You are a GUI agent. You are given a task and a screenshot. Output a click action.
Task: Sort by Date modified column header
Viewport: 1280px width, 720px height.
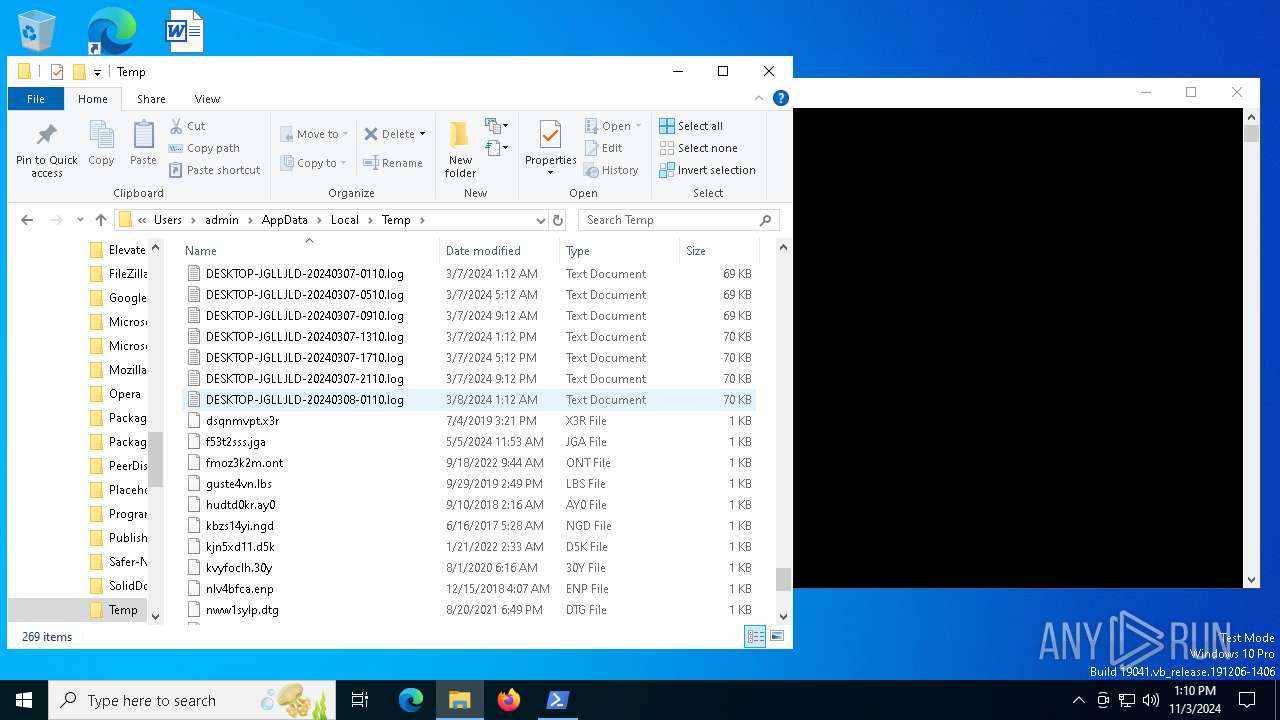pos(499,251)
